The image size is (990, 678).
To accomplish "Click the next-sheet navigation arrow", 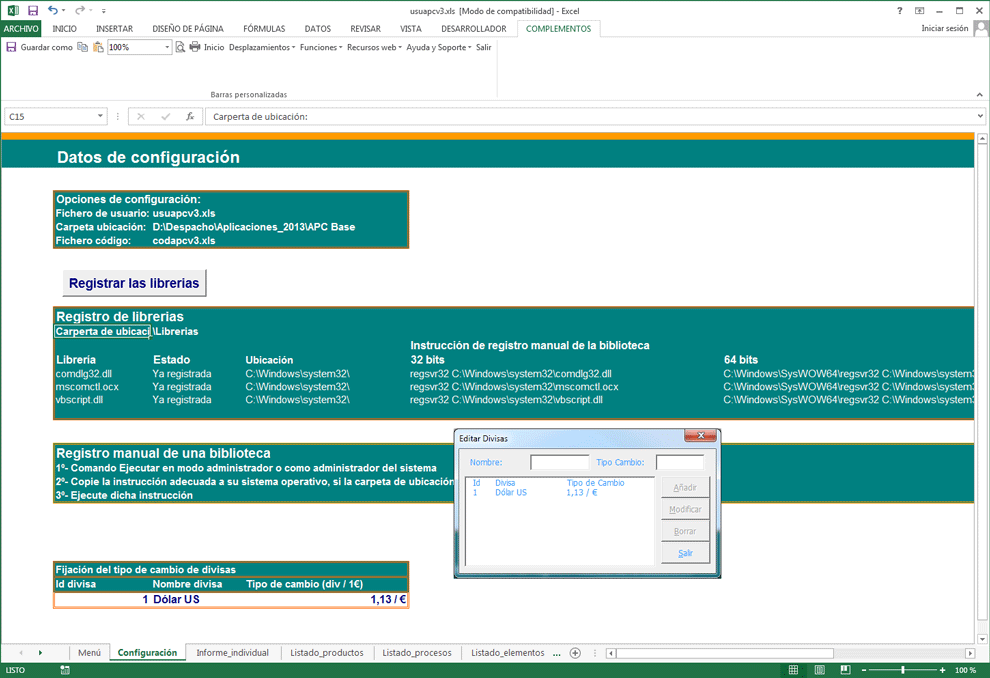I will coord(40,653).
